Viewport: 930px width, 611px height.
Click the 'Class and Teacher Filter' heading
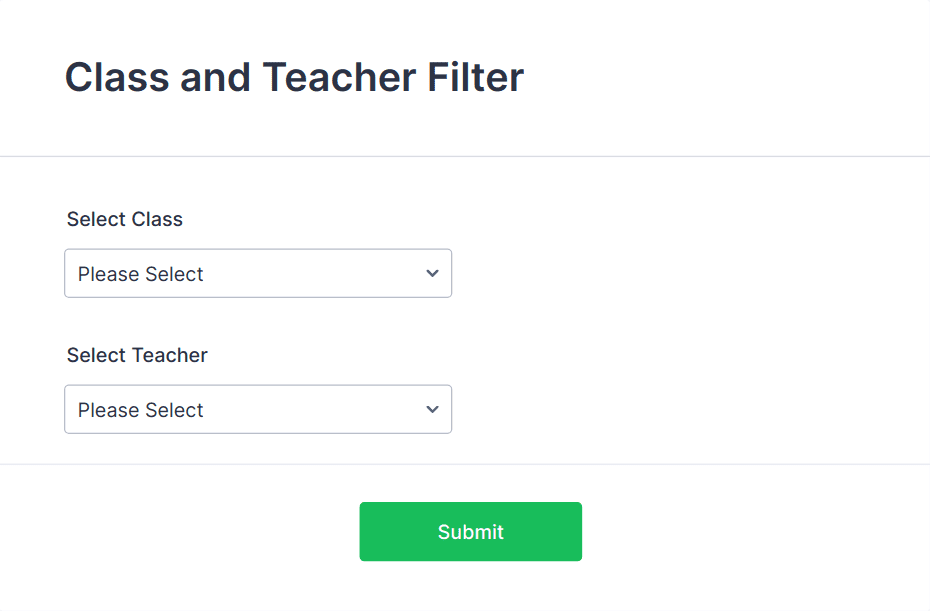[294, 77]
